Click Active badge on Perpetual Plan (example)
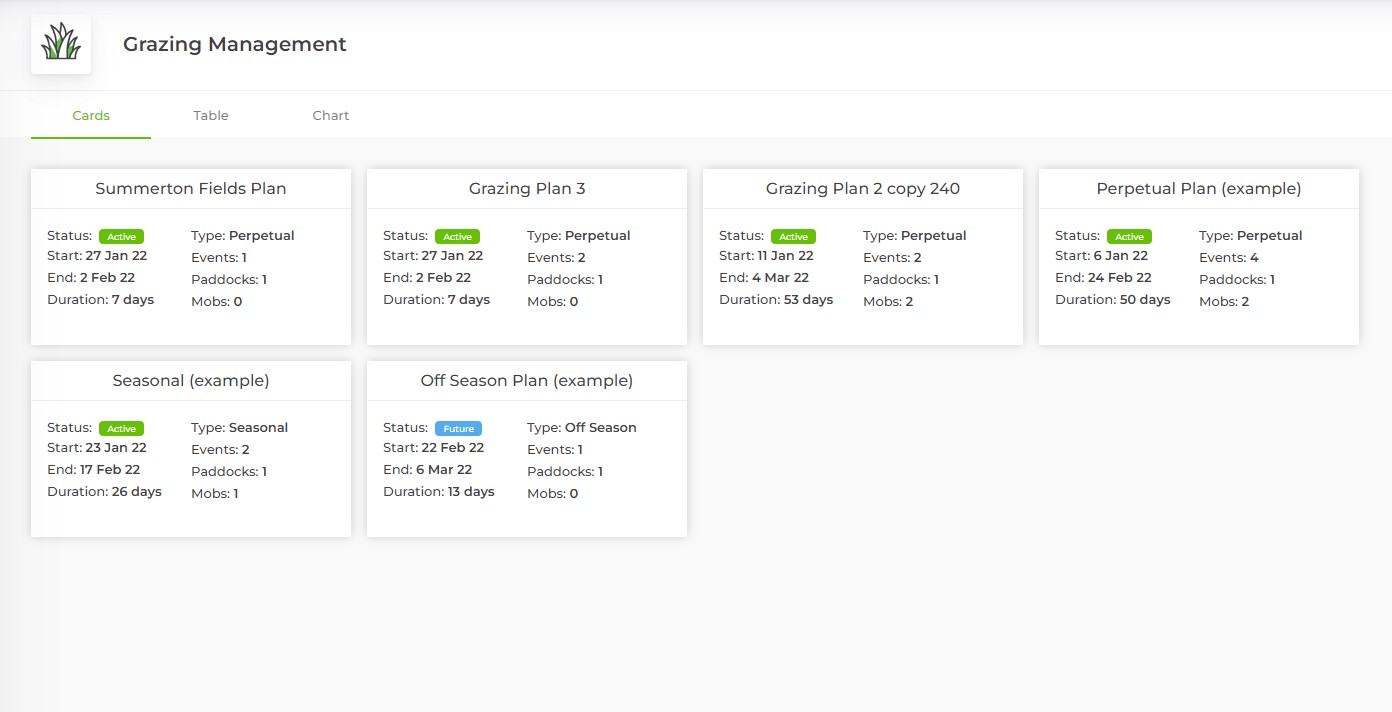Screen dimensions: 1392x712 tap(1129, 237)
